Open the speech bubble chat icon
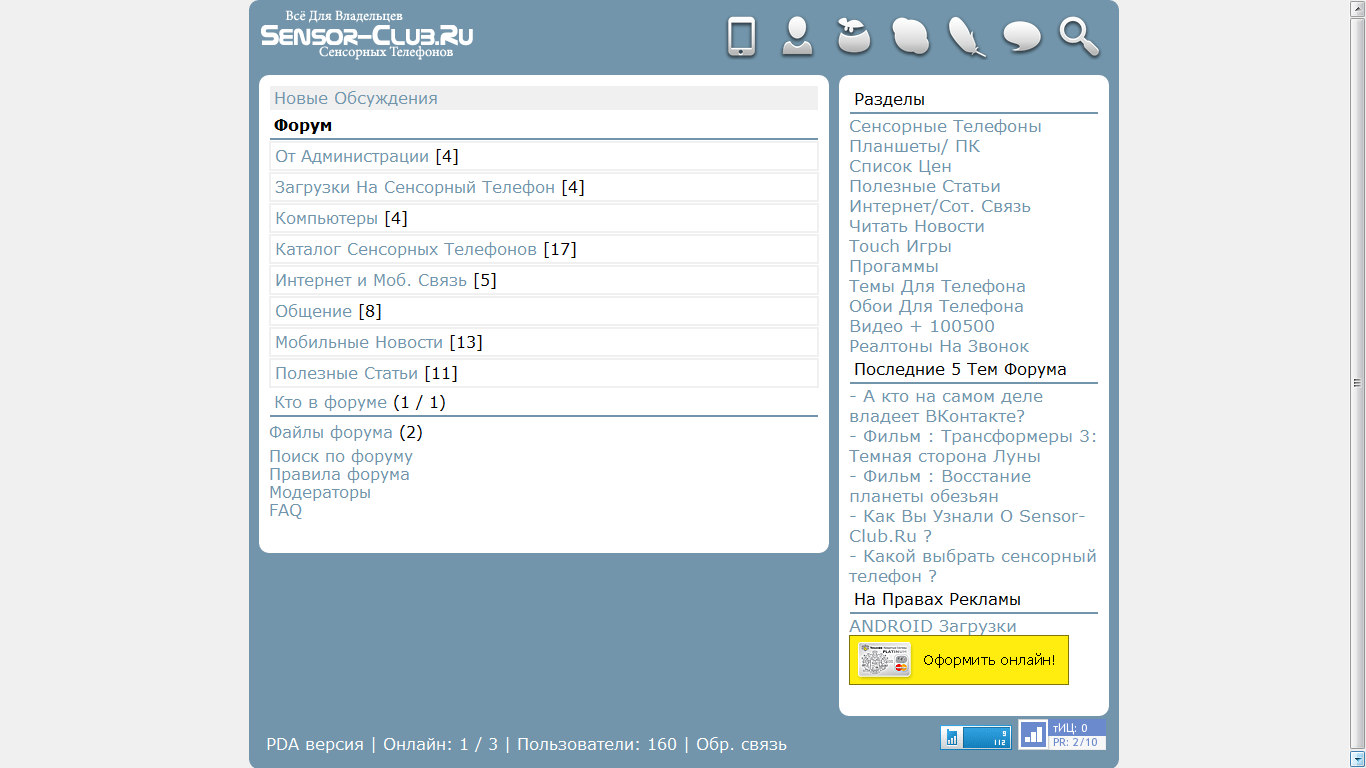This screenshot has width=1366, height=768. click(x=1022, y=37)
